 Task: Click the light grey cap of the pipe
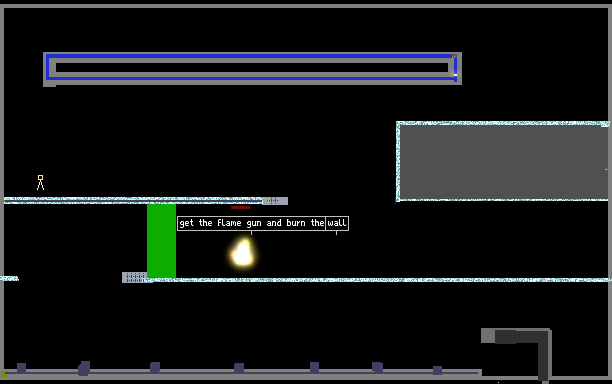click(488, 336)
